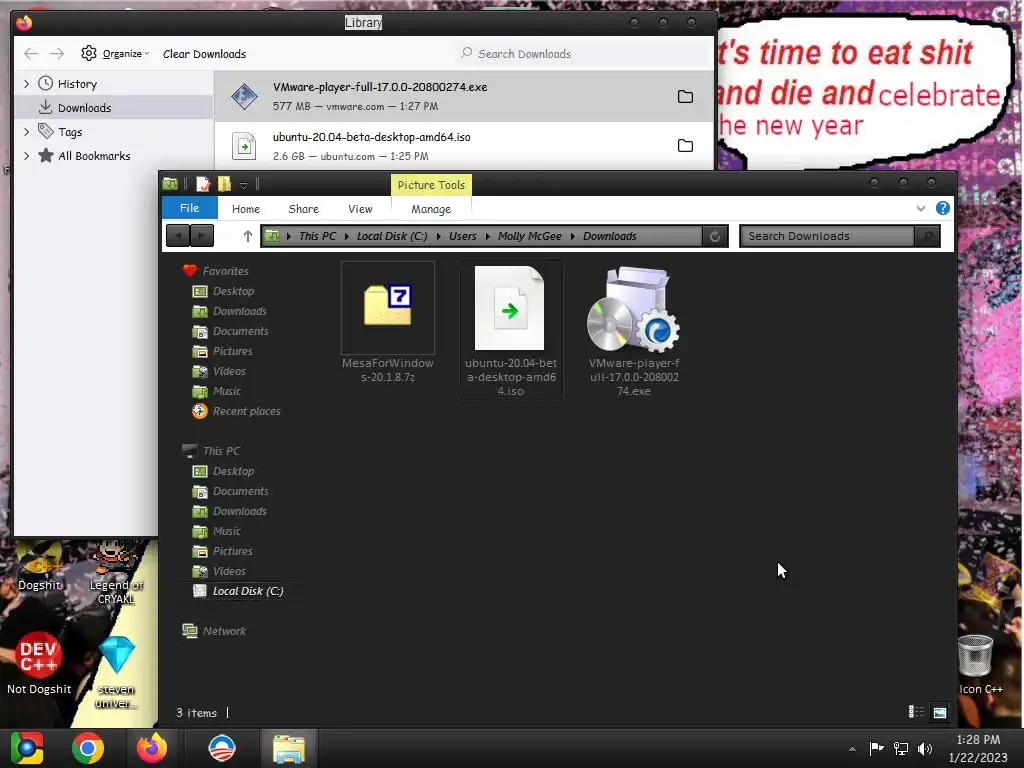Select Downloads in Library sidebar
This screenshot has width=1024, height=768.
point(114,108)
